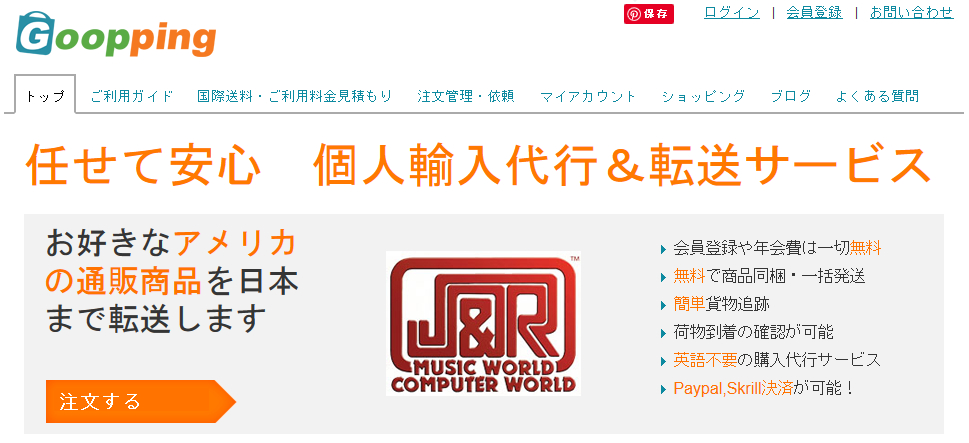The width and height of the screenshot is (969, 443).
Task: Open the ショッピング menu item
Action: pos(703,96)
